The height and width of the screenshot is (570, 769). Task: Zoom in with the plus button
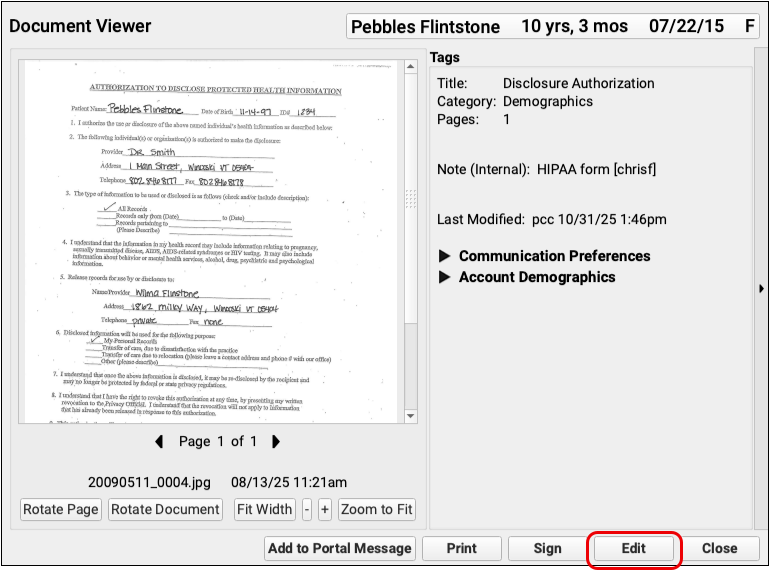pos(325,509)
